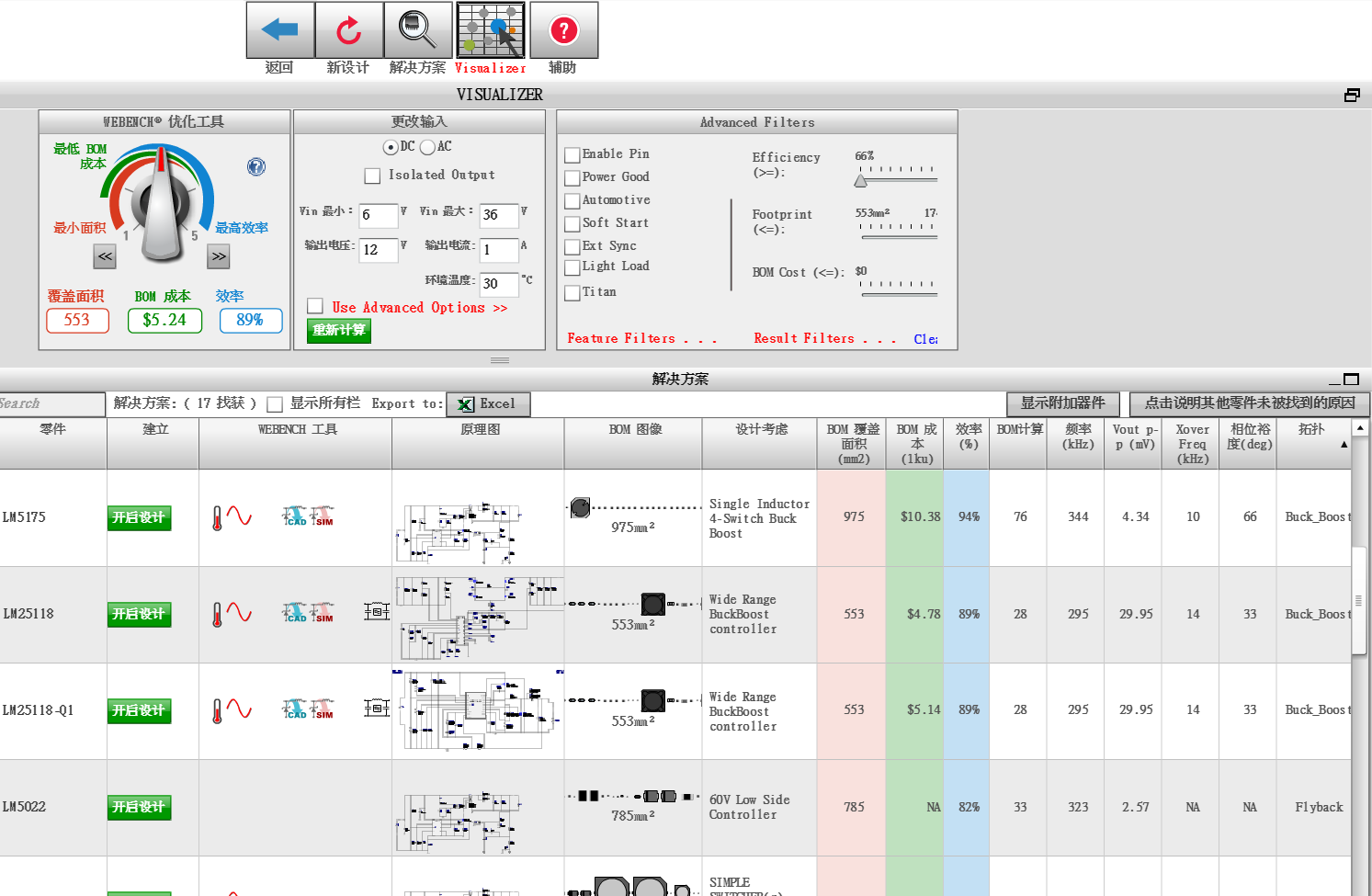
Task: Click 点击说明其他零件未被找到的原因 button
Action: tap(1250, 403)
